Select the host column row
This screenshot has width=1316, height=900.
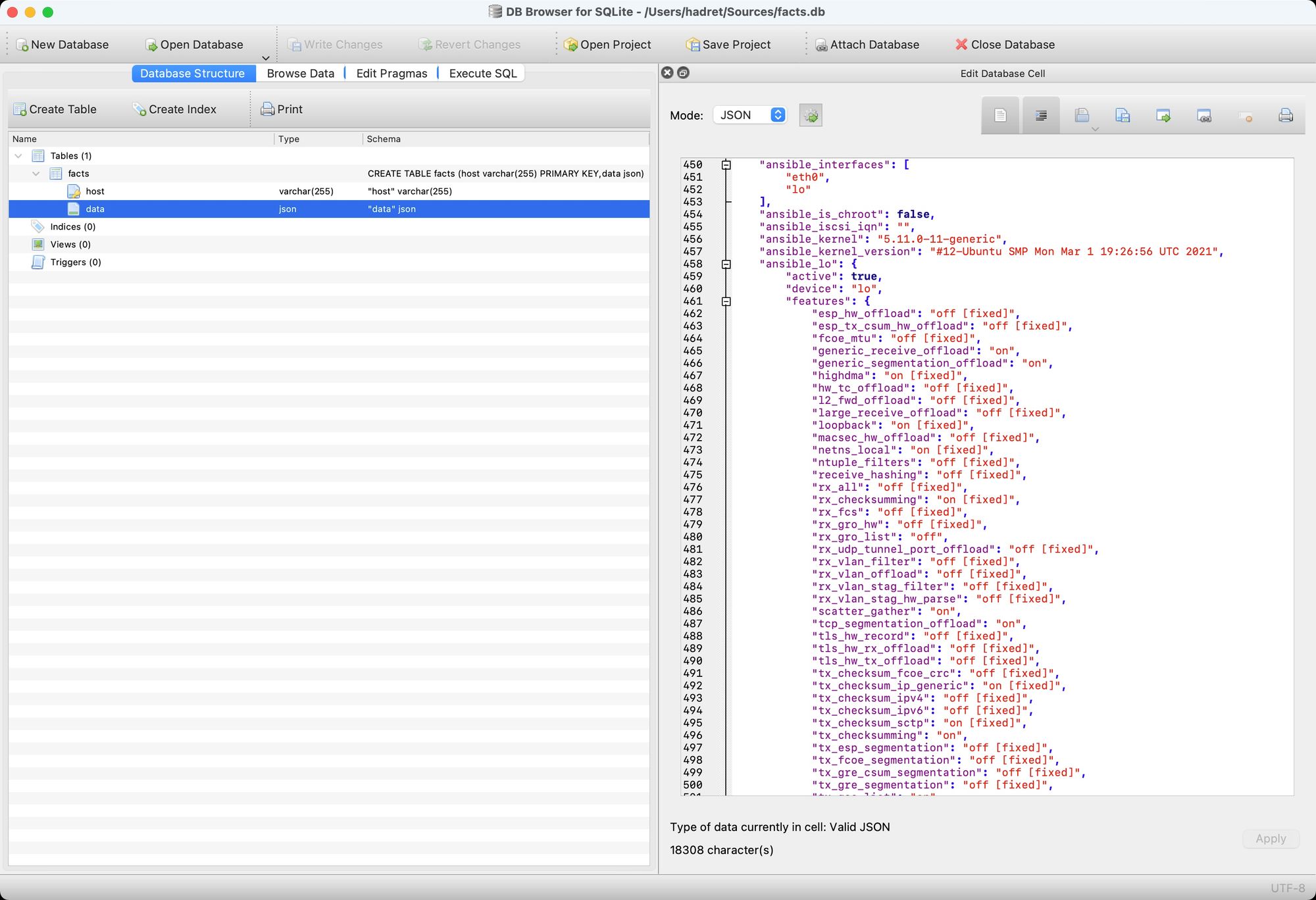(95, 191)
